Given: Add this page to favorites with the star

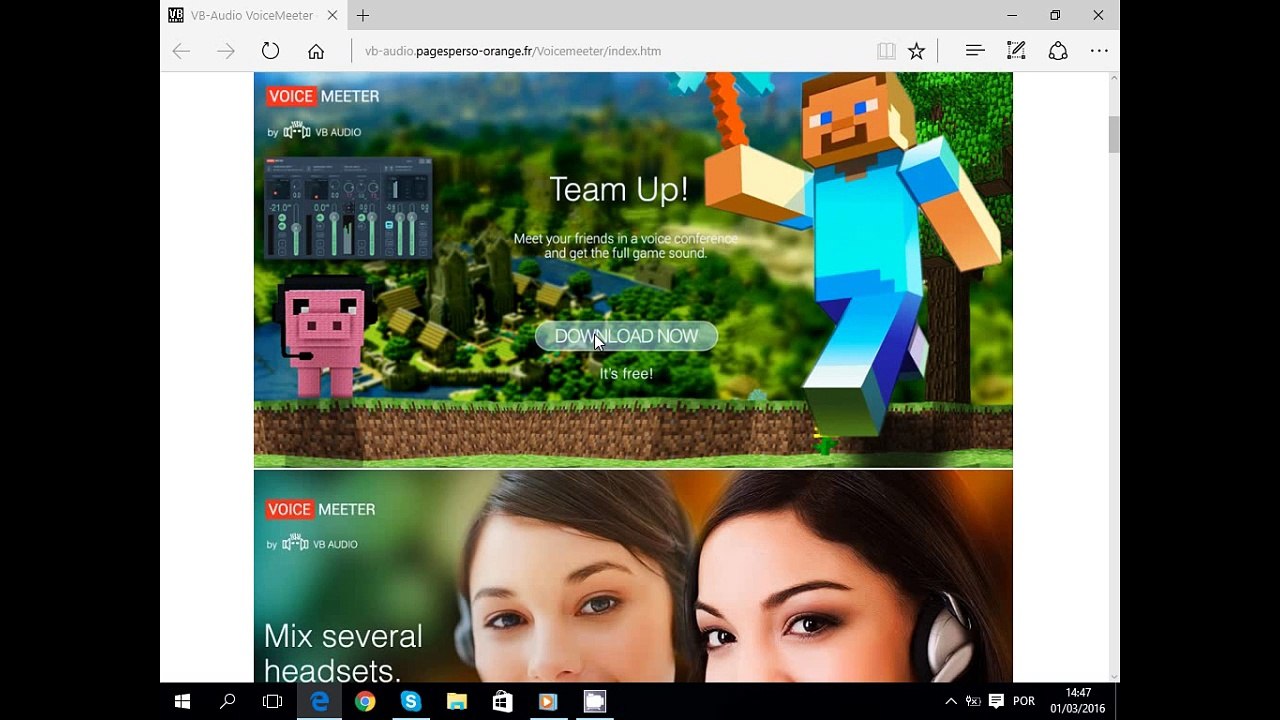Looking at the screenshot, I should (x=916, y=51).
